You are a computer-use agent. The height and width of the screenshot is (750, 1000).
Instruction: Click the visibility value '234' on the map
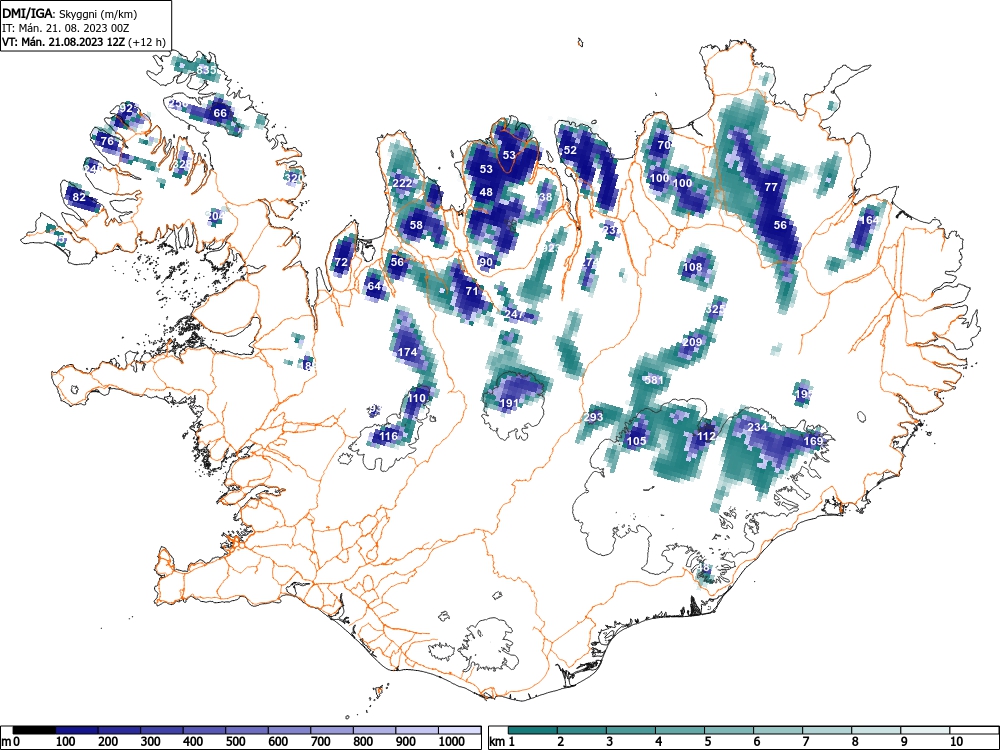tap(757, 427)
